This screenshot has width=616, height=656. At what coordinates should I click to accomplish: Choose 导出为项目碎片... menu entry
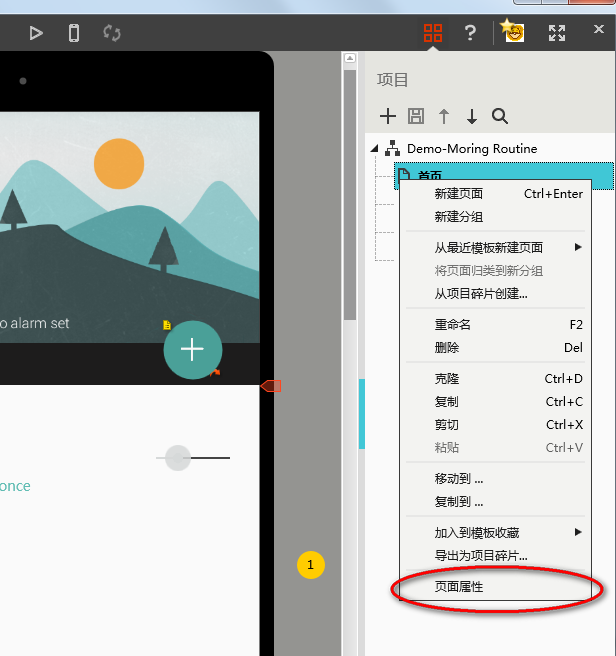(x=495, y=556)
